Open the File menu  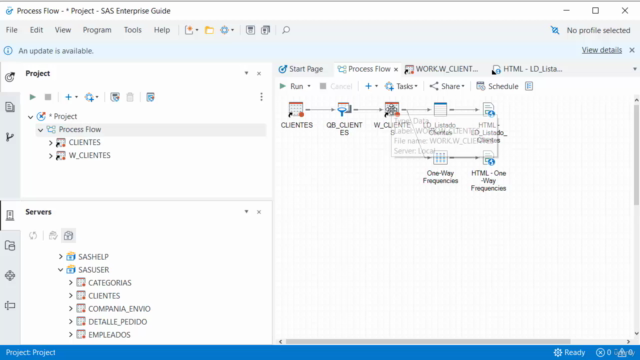coord(11,30)
